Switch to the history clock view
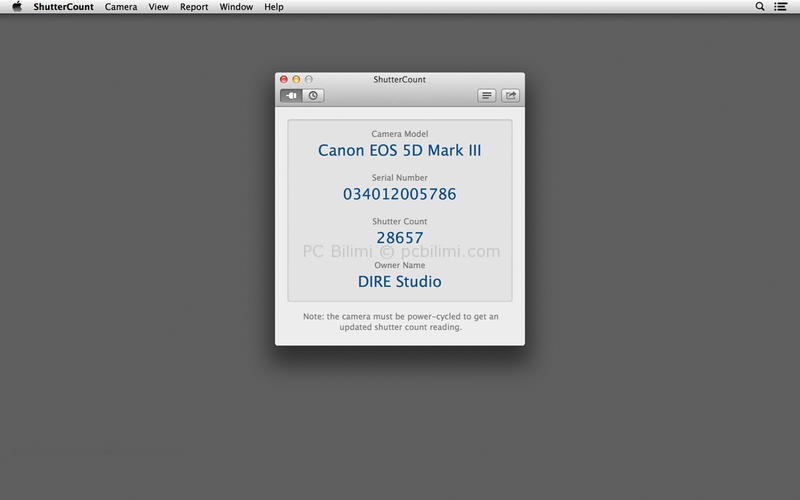 [x=313, y=95]
